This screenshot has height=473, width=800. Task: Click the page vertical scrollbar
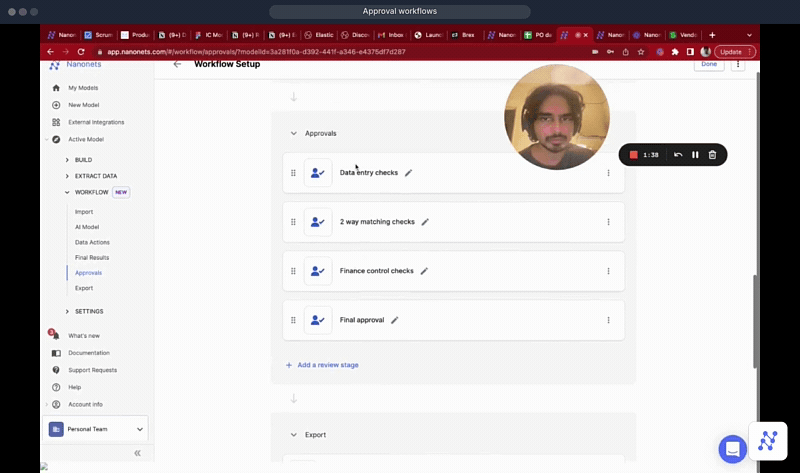coord(756,320)
